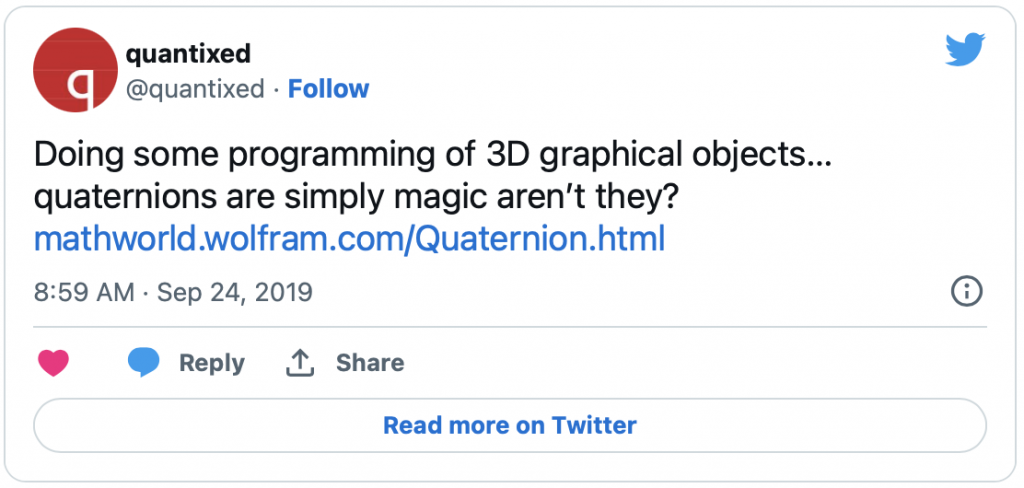
Task: Click the divider line above the heart icon
Action: [510, 326]
